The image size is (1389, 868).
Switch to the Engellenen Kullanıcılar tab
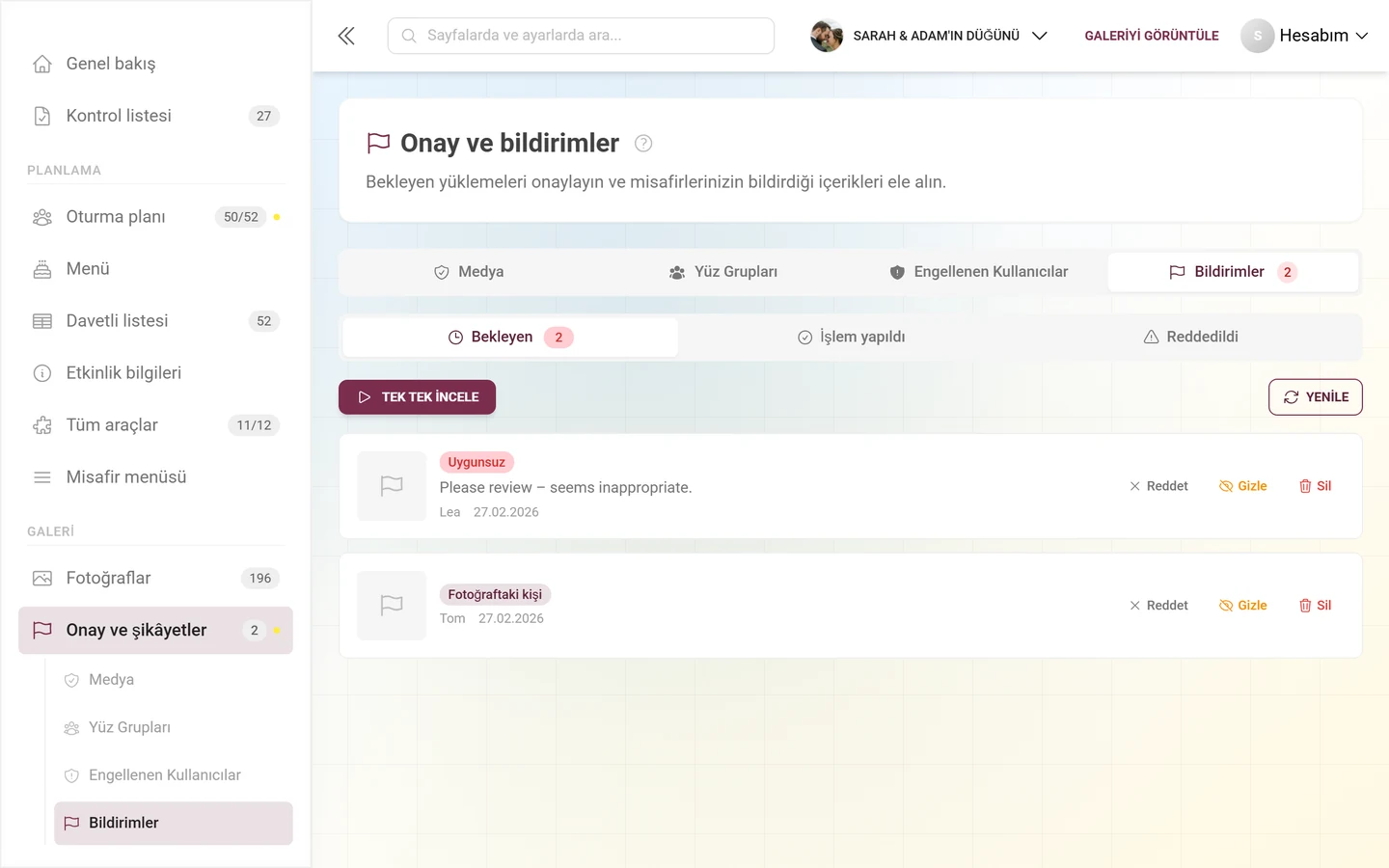point(979,272)
